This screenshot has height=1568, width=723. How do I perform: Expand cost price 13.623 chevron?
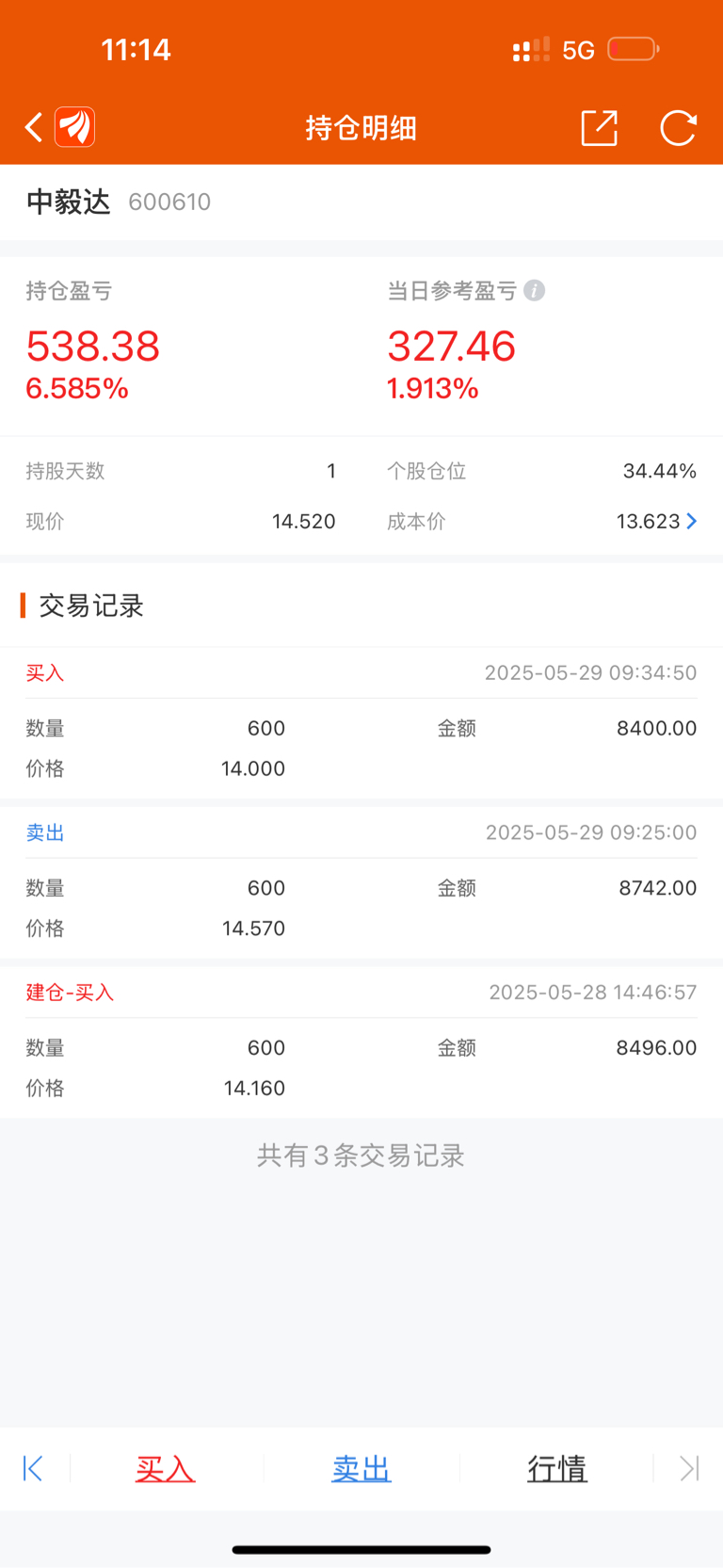coord(692,521)
